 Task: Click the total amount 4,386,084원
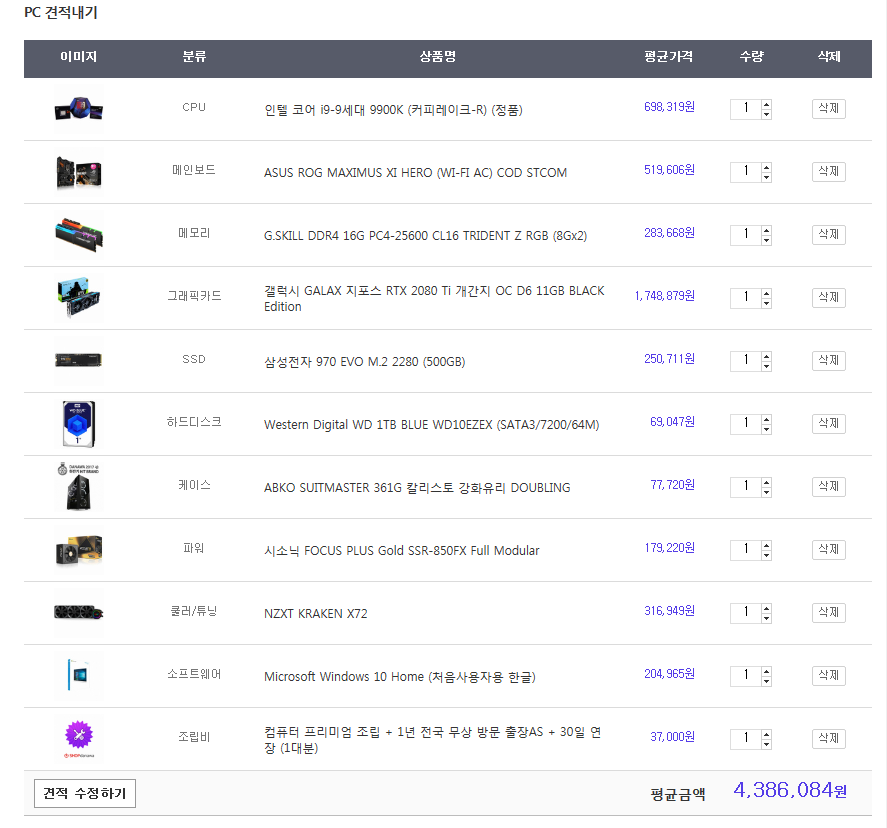790,790
